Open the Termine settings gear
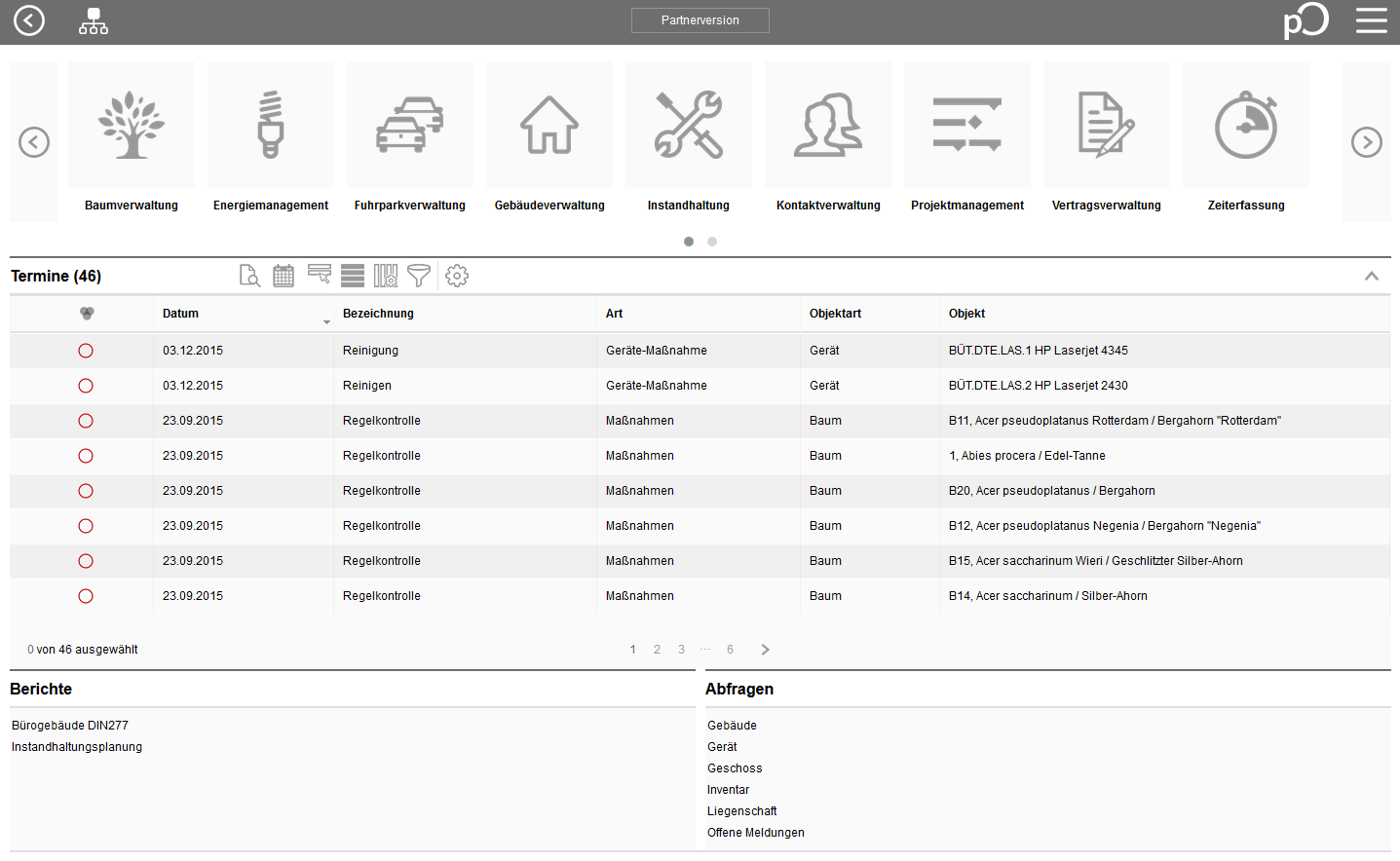 (457, 277)
